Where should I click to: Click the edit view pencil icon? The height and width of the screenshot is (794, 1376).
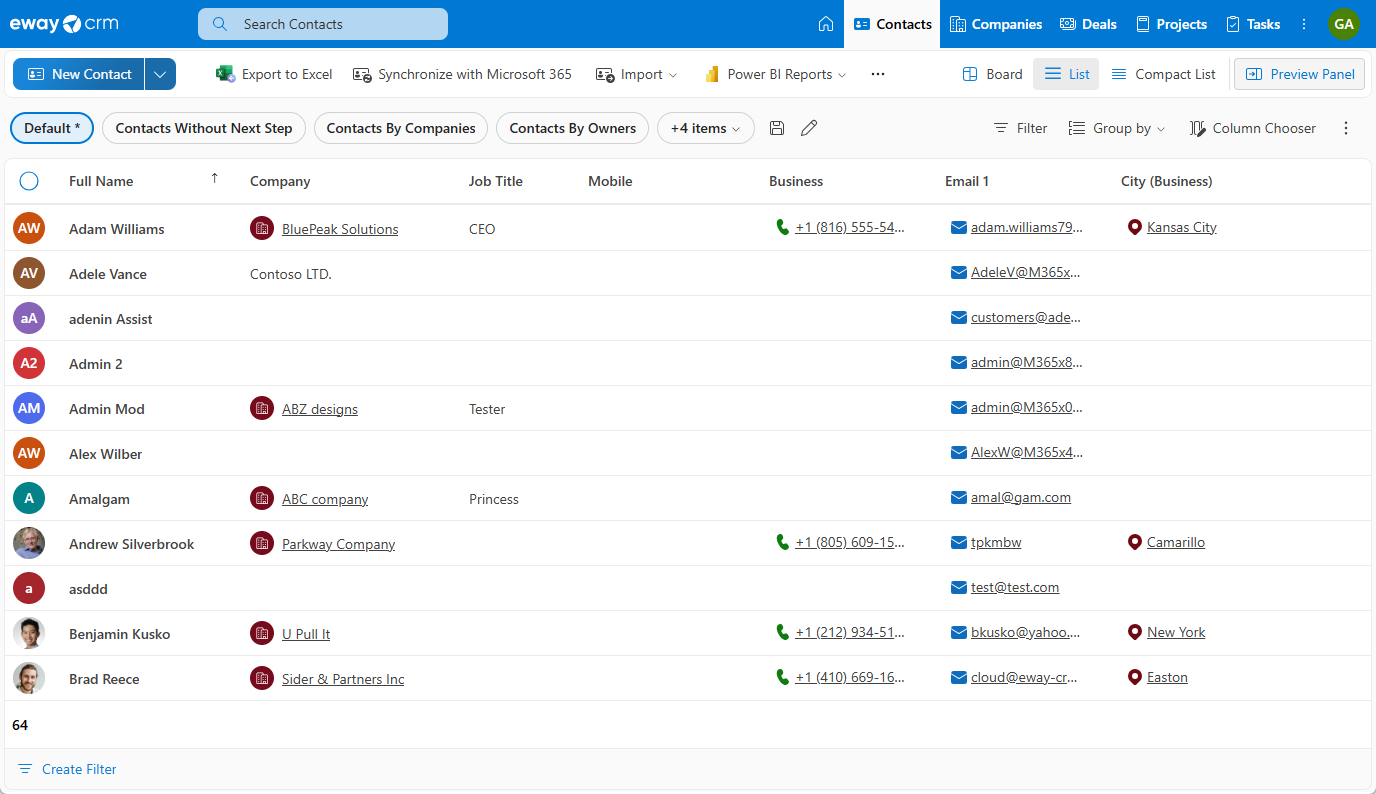click(x=809, y=128)
